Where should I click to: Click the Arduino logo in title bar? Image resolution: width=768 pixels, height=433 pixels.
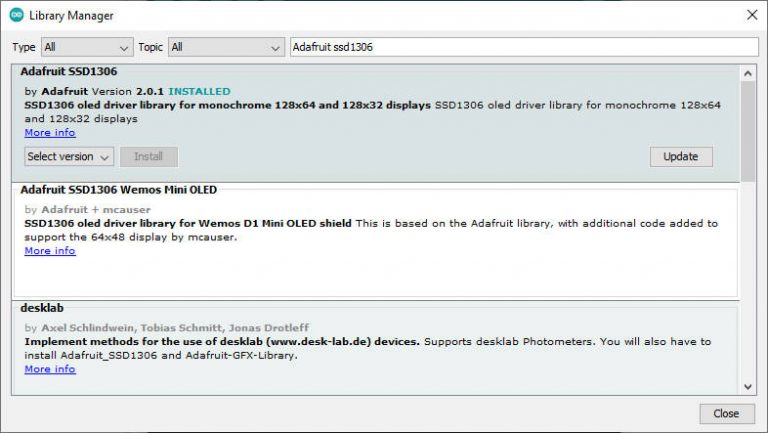tap(17, 16)
